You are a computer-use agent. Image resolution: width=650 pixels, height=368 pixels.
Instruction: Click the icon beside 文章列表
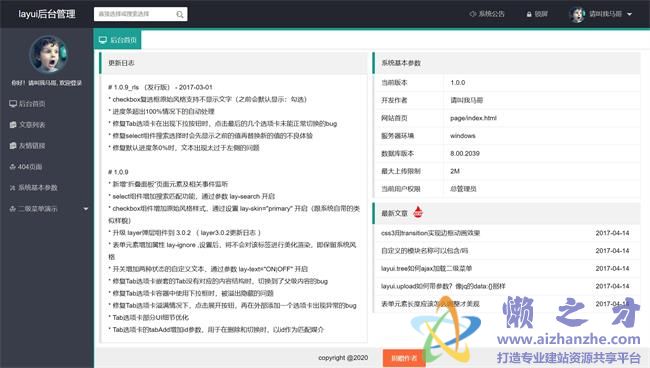(13, 125)
